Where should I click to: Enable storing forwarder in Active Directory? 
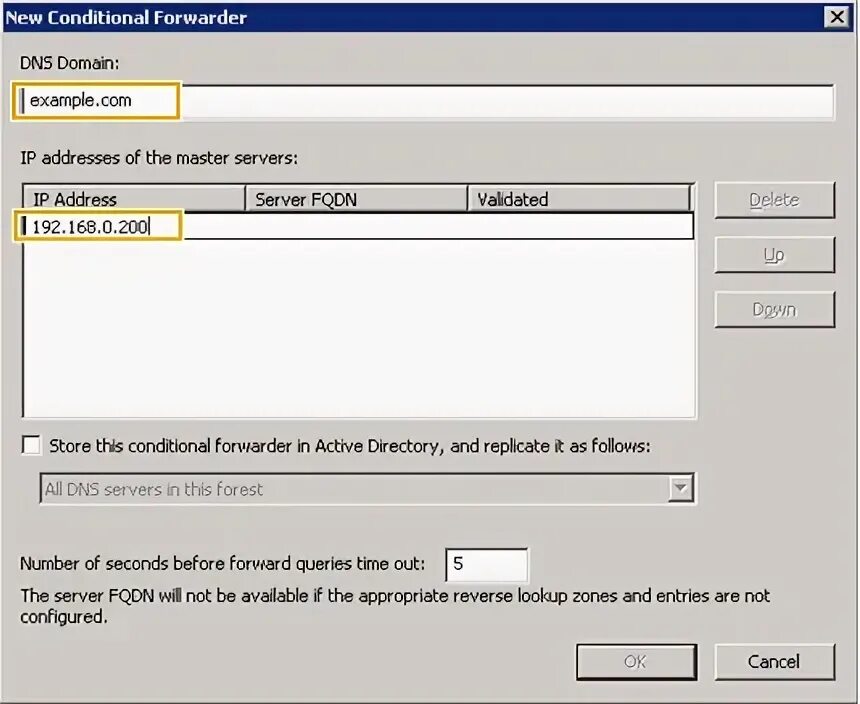click(31, 445)
